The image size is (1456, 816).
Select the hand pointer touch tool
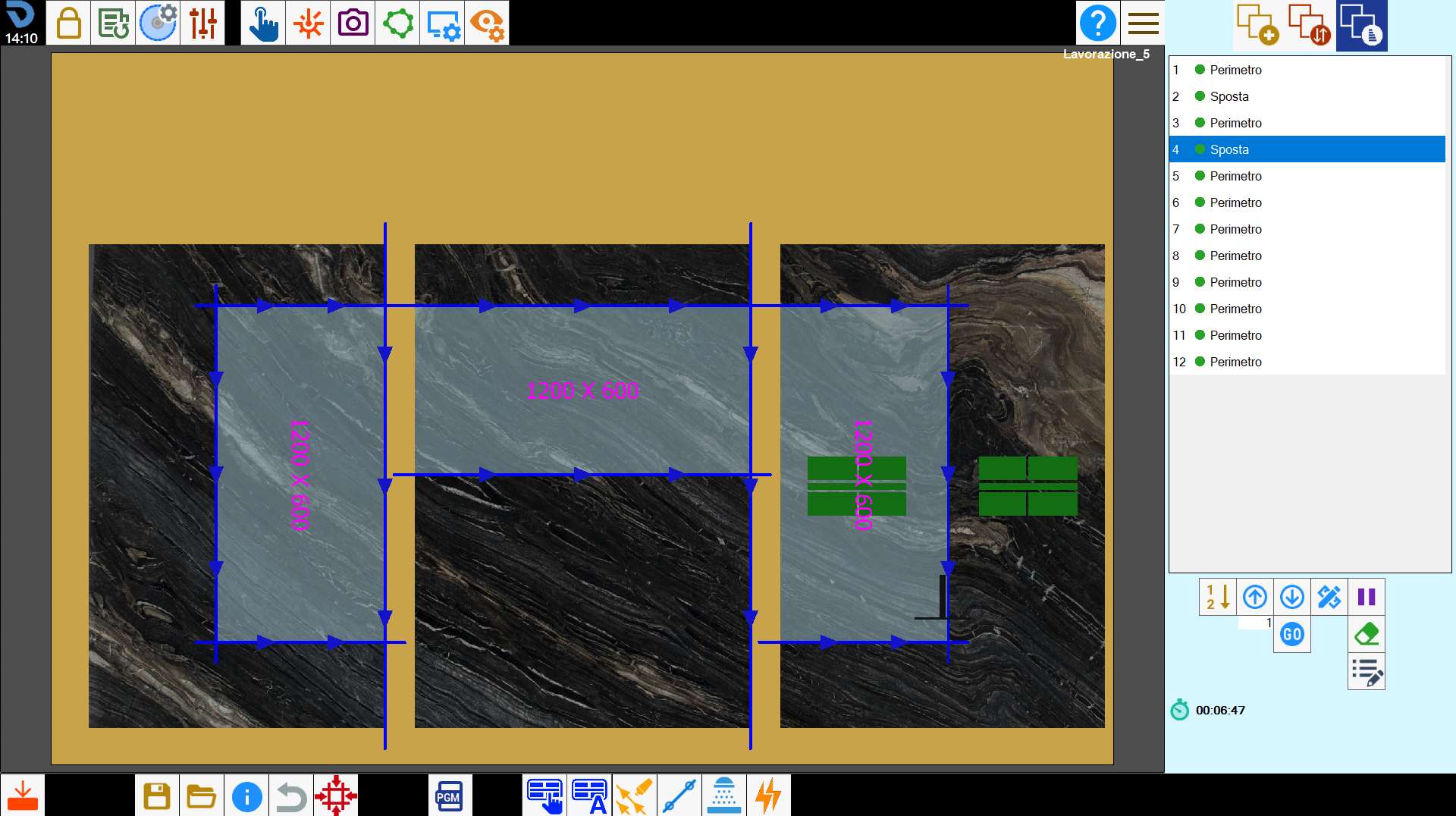pyautogui.click(x=263, y=23)
